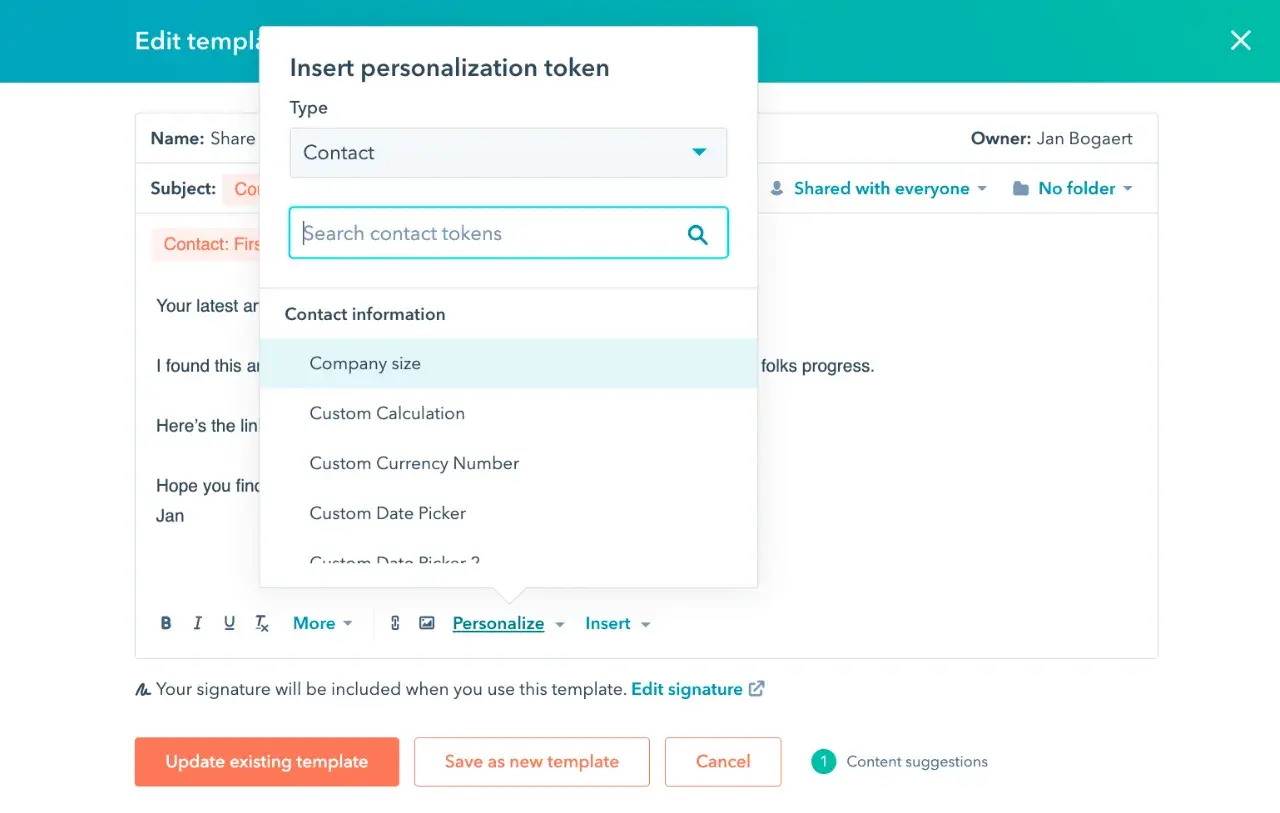This screenshot has width=1280, height=813.
Task: Choose the Custom Currency Number token
Action: coord(414,463)
